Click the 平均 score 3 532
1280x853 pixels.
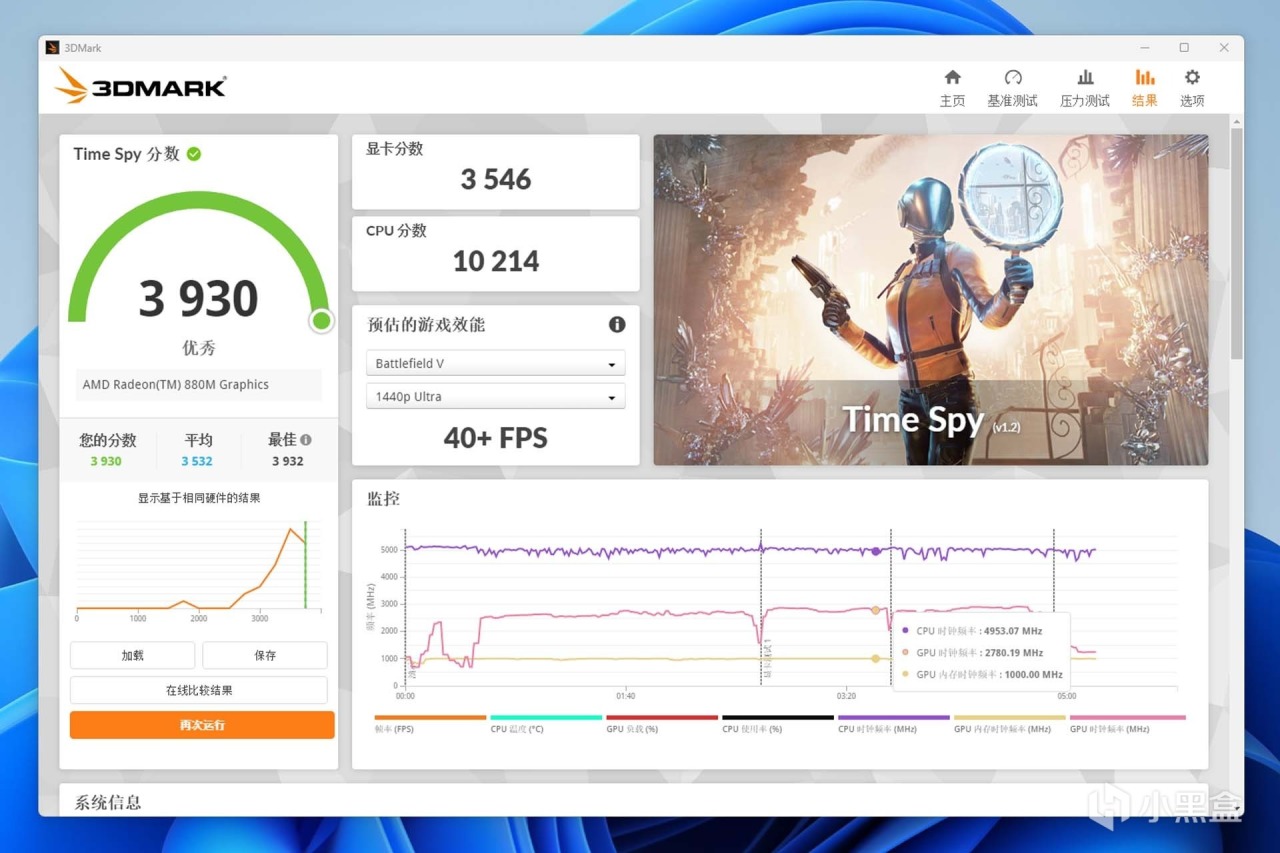(x=197, y=461)
